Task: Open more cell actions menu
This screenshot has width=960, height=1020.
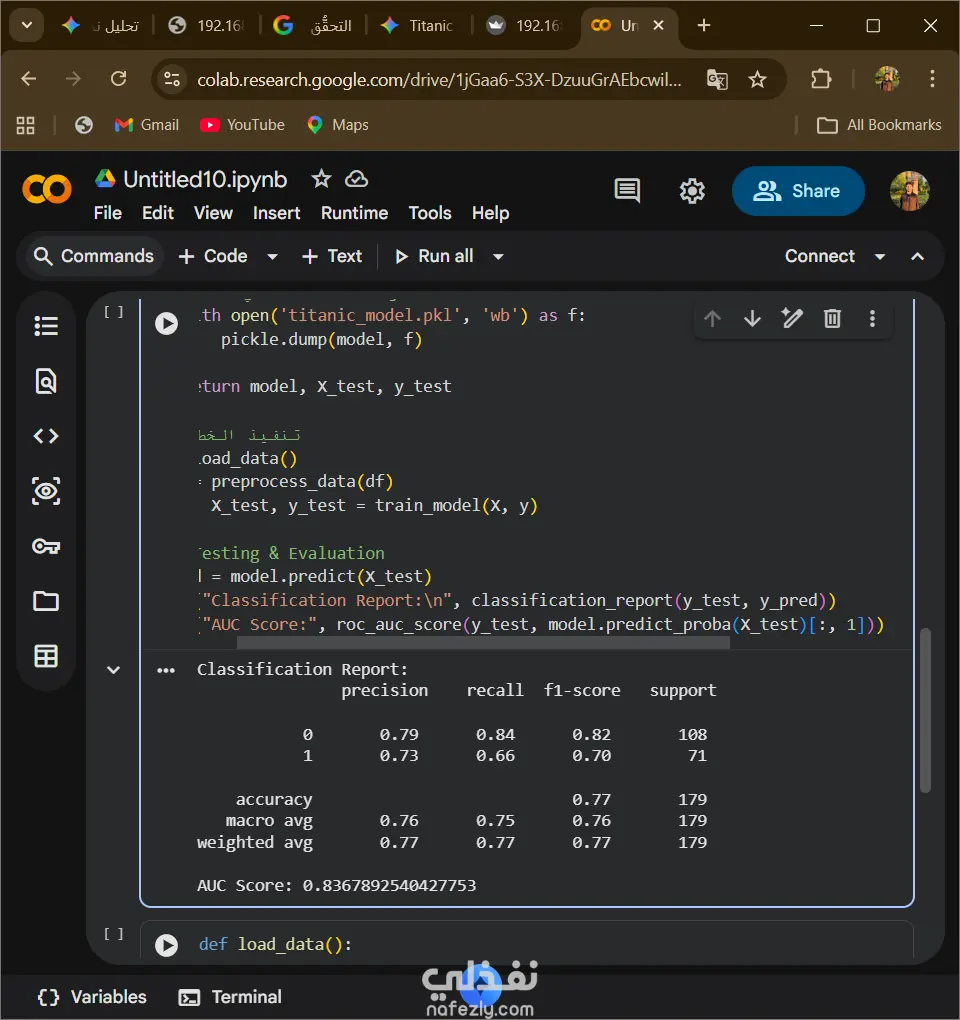Action: pyautogui.click(x=872, y=319)
